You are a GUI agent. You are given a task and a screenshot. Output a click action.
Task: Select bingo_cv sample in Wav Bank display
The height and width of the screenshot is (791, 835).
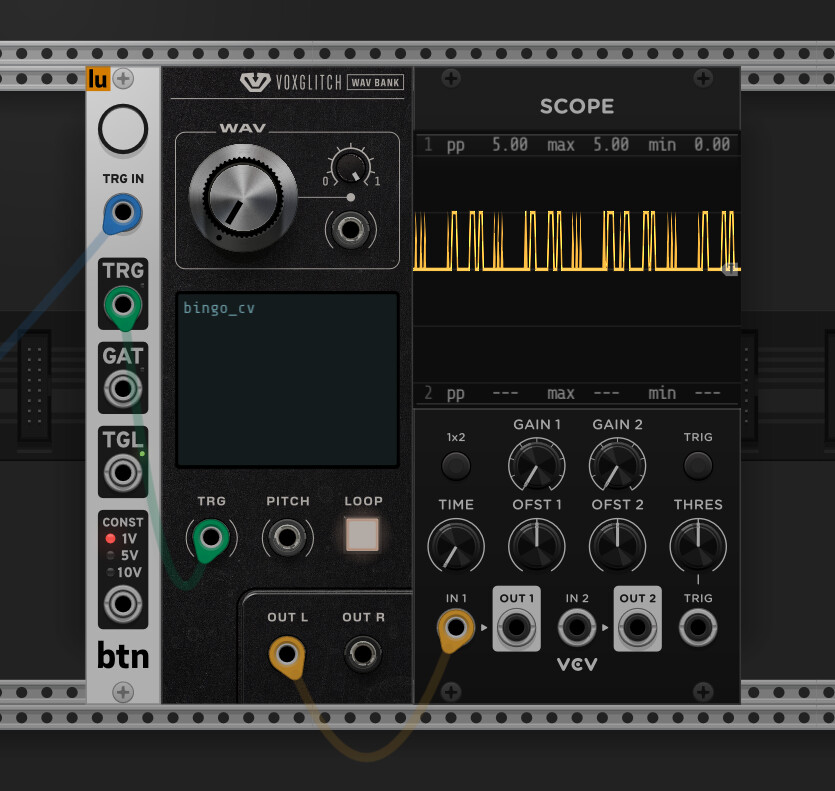click(219, 308)
